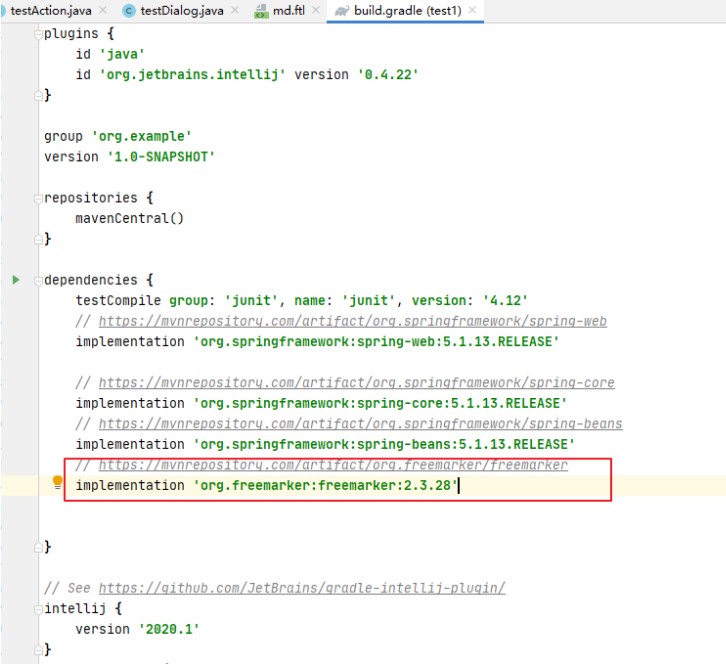Open the md.ftl editor tab
726x666 pixels.
288,10
